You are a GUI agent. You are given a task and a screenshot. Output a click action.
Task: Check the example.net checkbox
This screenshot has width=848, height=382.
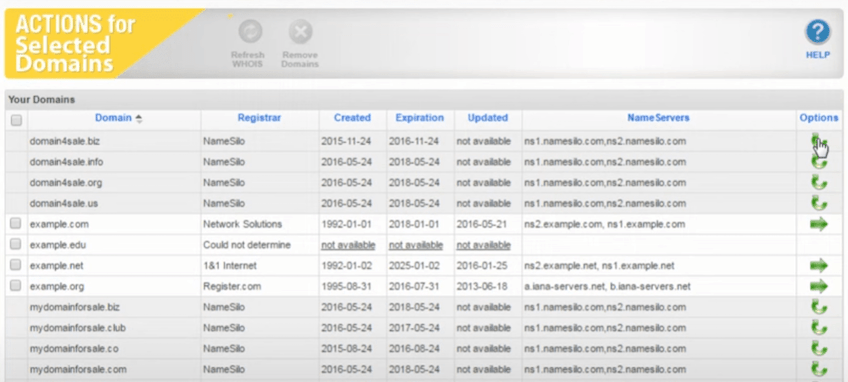point(16,265)
